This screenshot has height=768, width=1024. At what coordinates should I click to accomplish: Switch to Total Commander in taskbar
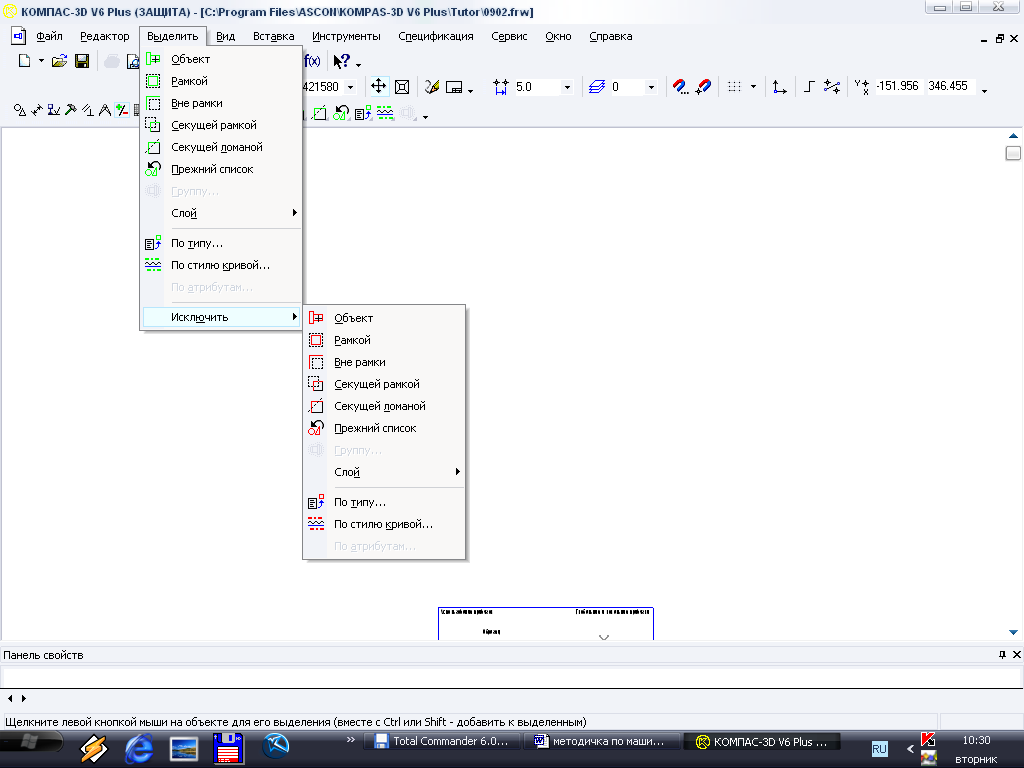pos(442,741)
